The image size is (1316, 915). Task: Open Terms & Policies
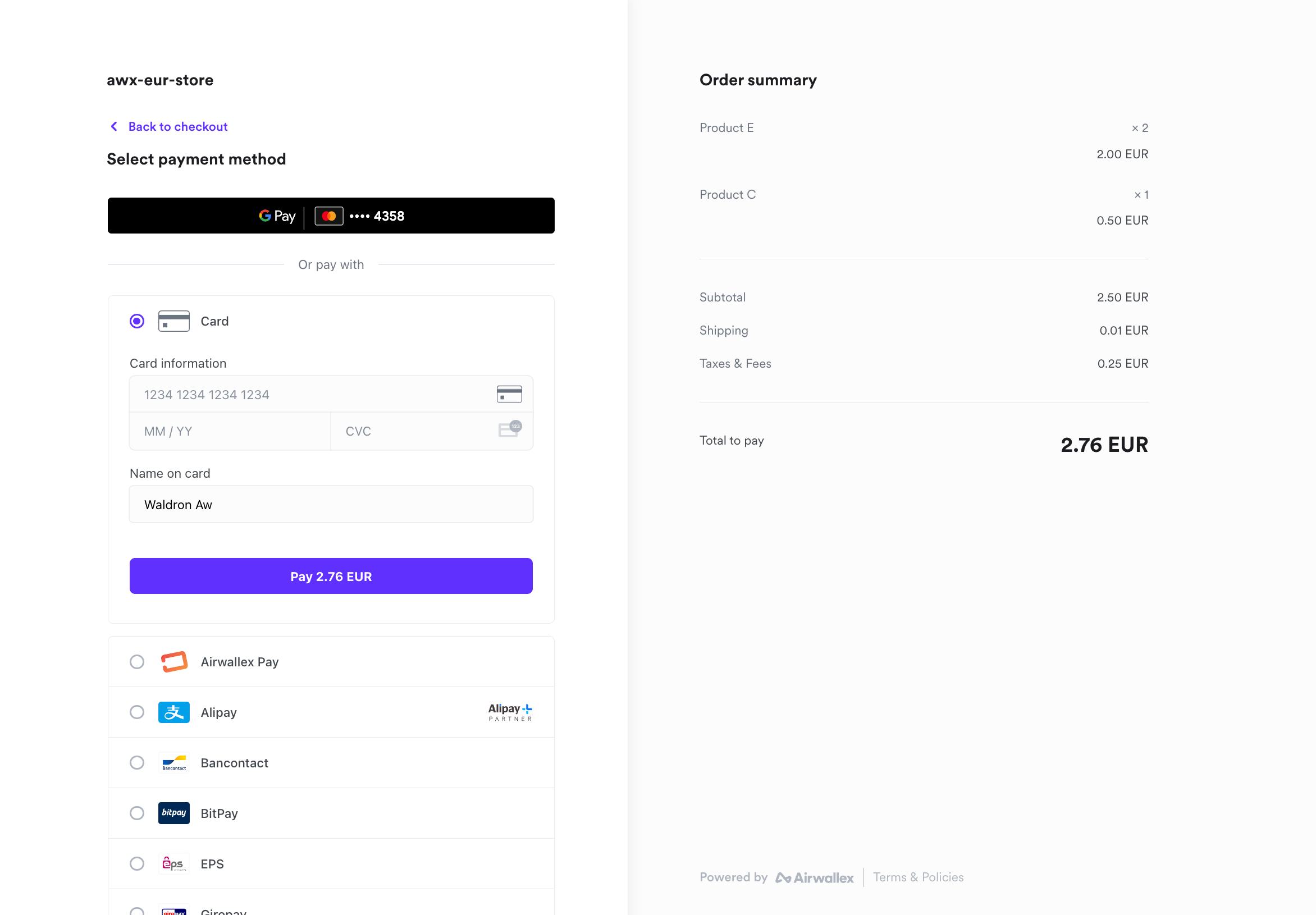coord(917,877)
